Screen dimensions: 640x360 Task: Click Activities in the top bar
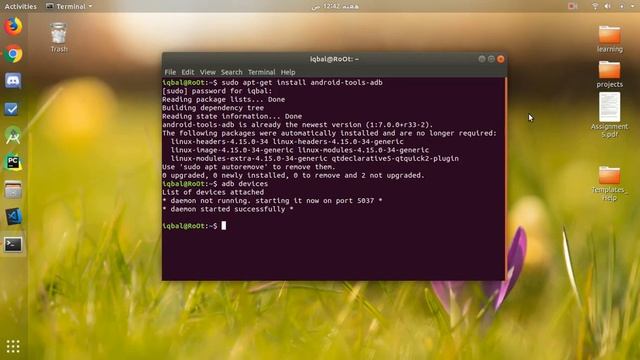tap(20, 6)
